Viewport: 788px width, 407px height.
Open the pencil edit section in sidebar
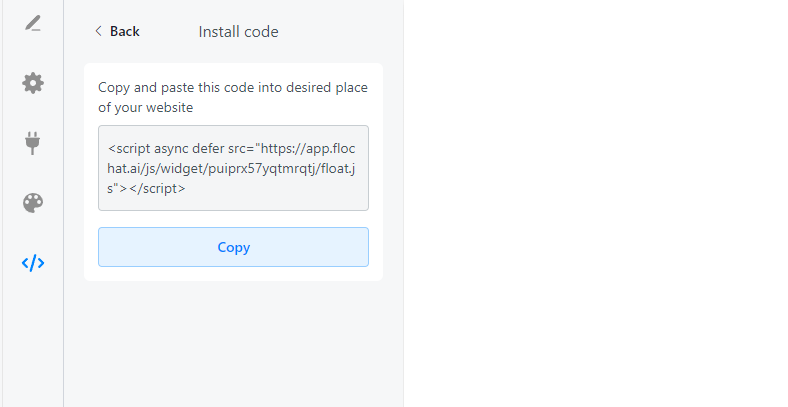pos(33,23)
